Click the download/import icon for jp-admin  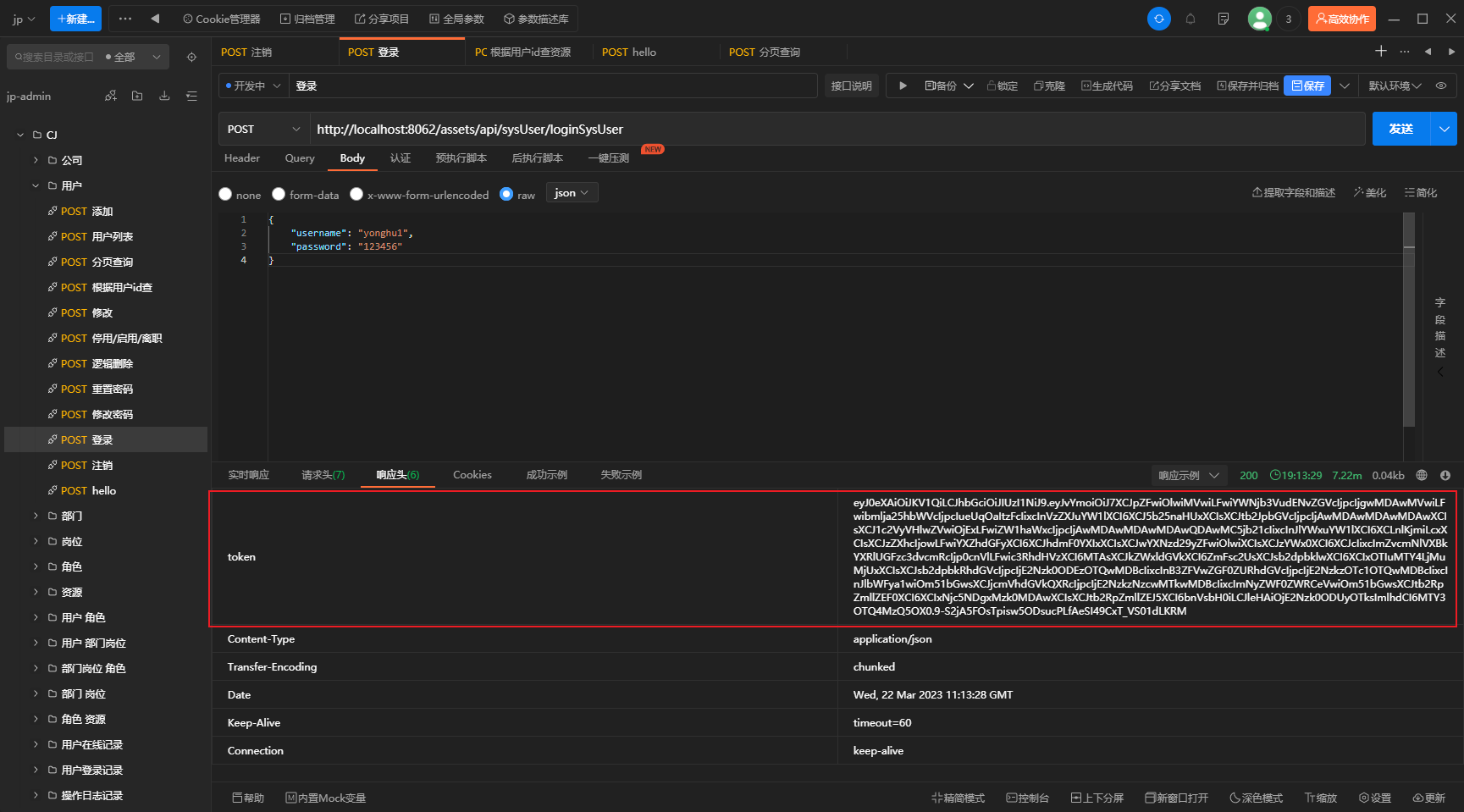[164, 96]
